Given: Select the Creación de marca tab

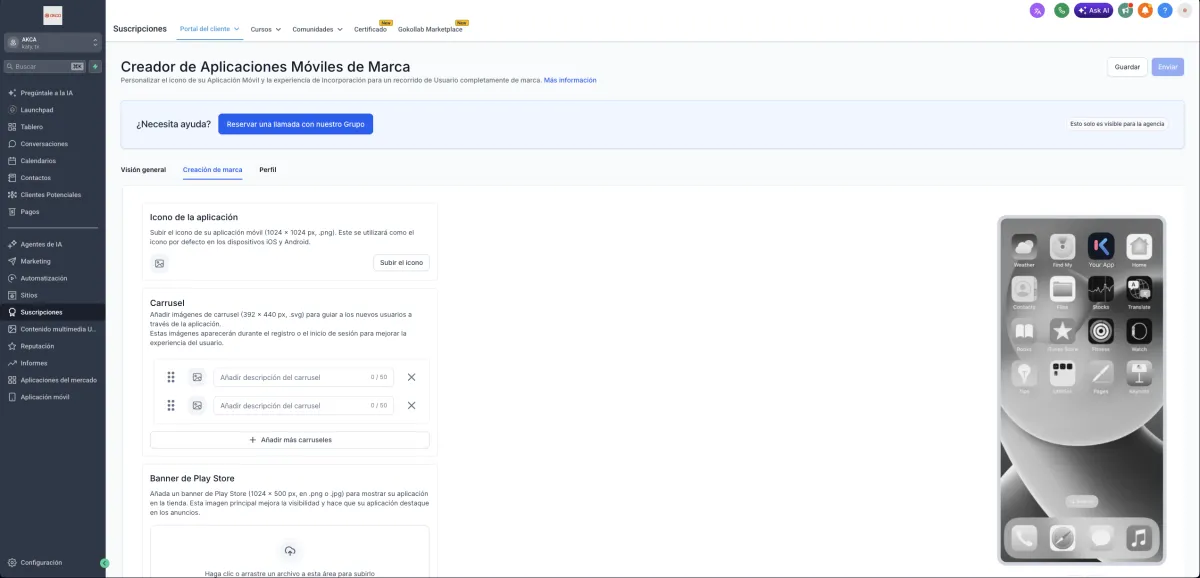Looking at the screenshot, I should pos(212,170).
